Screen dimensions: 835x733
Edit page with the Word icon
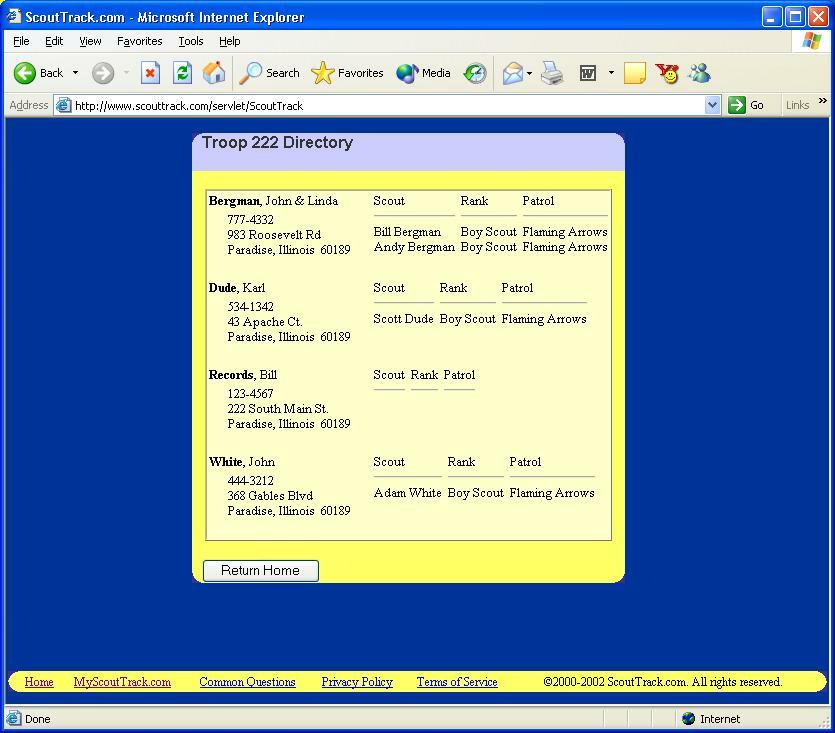[588, 73]
